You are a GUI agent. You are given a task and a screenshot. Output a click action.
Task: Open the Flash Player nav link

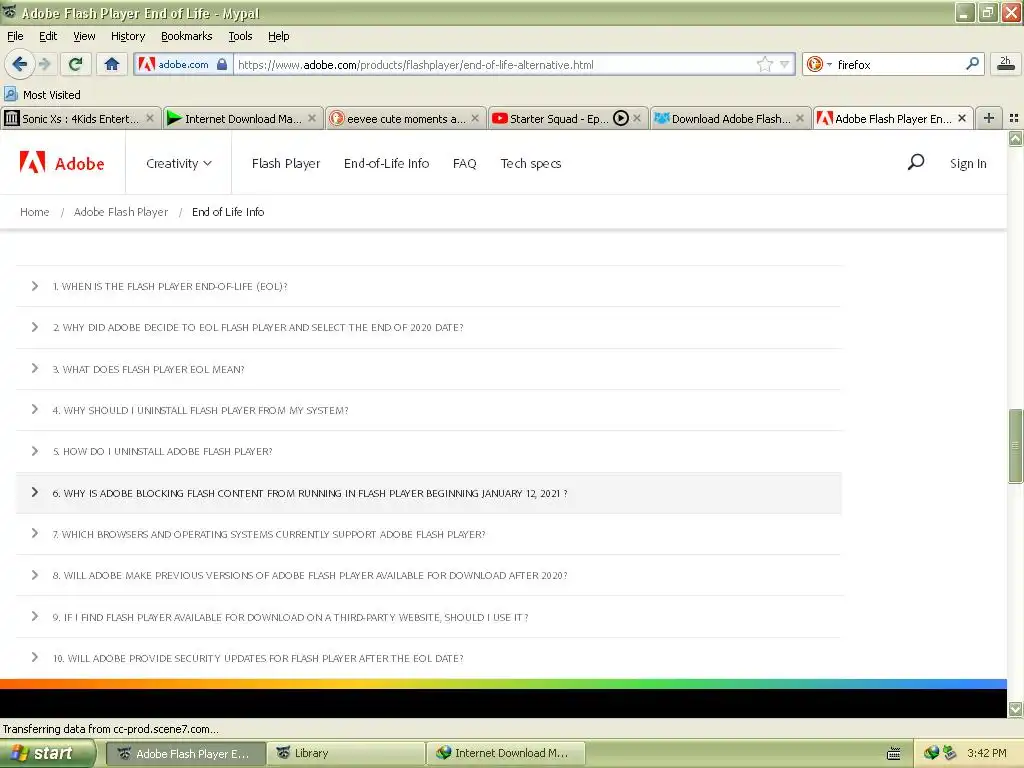[x=286, y=163]
